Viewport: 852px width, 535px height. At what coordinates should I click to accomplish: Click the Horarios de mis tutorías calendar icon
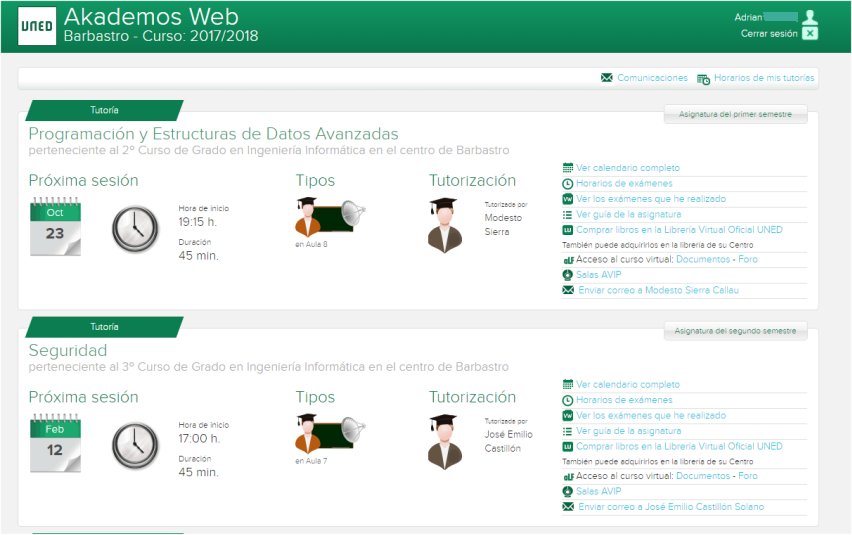coord(703,78)
